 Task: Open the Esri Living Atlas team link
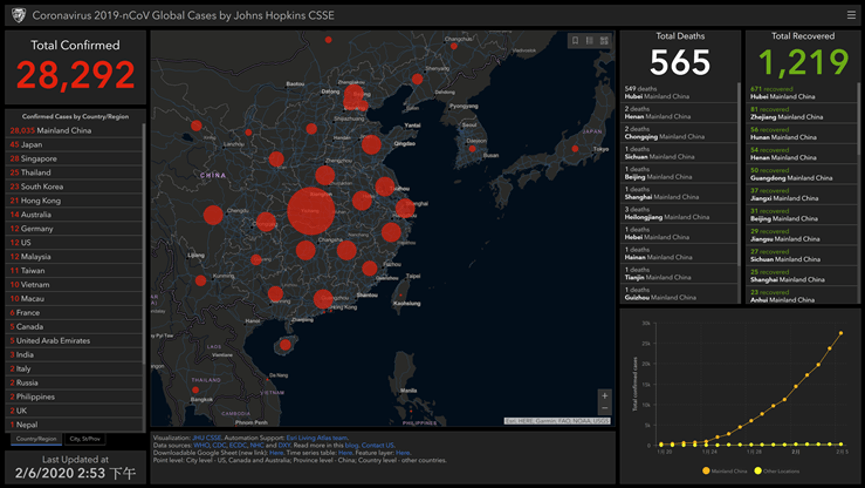click(x=317, y=438)
